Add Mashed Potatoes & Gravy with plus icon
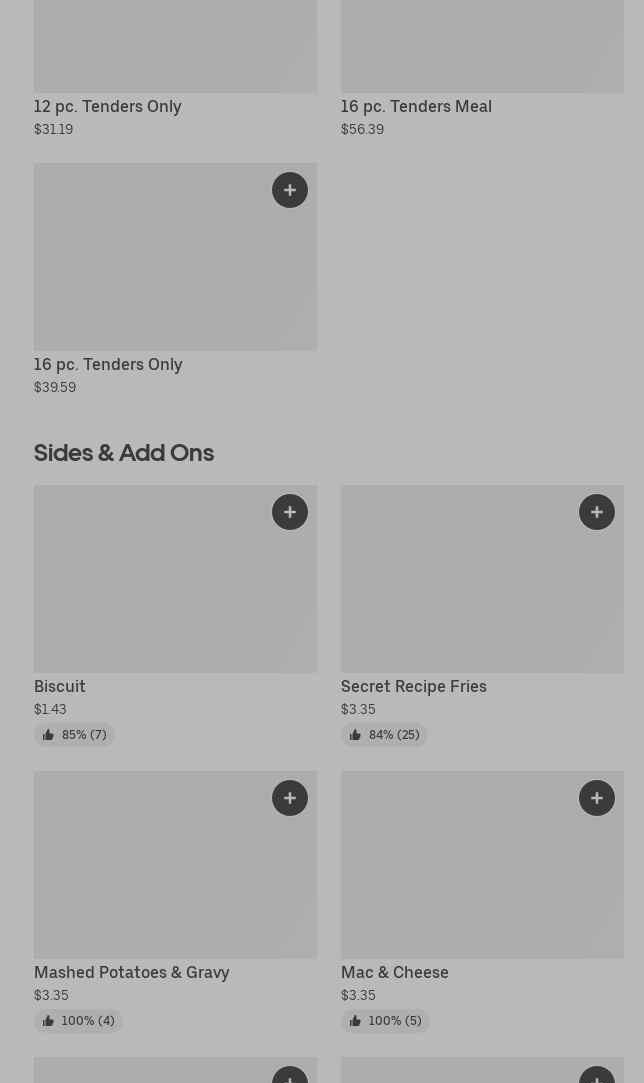This screenshot has height=1083, width=644. 290,798
